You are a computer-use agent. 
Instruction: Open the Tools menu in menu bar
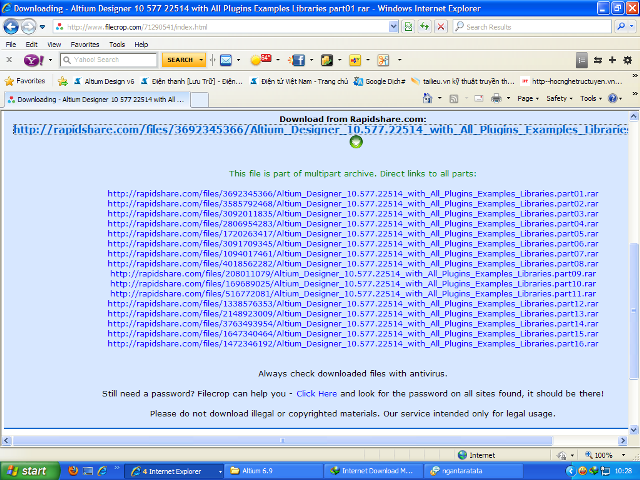[x=117, y=44]
